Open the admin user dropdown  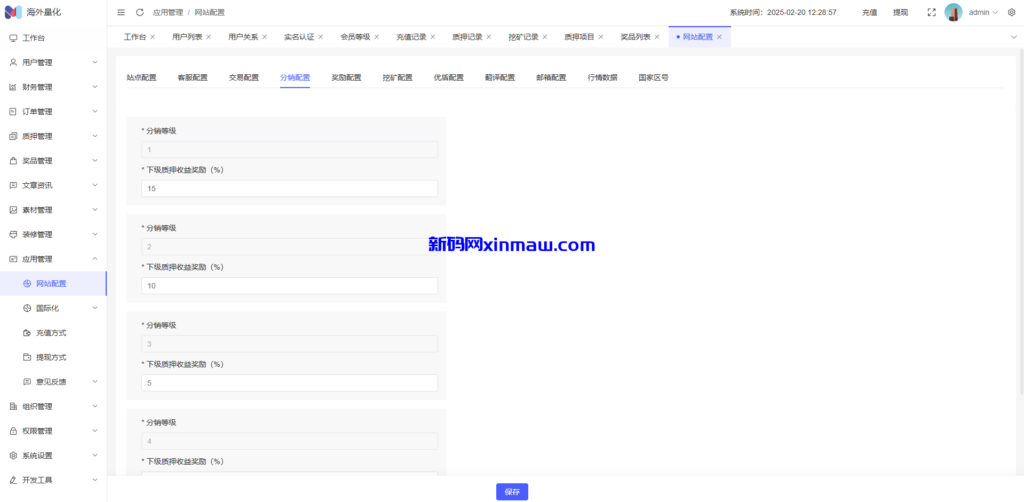coord(983,12)
